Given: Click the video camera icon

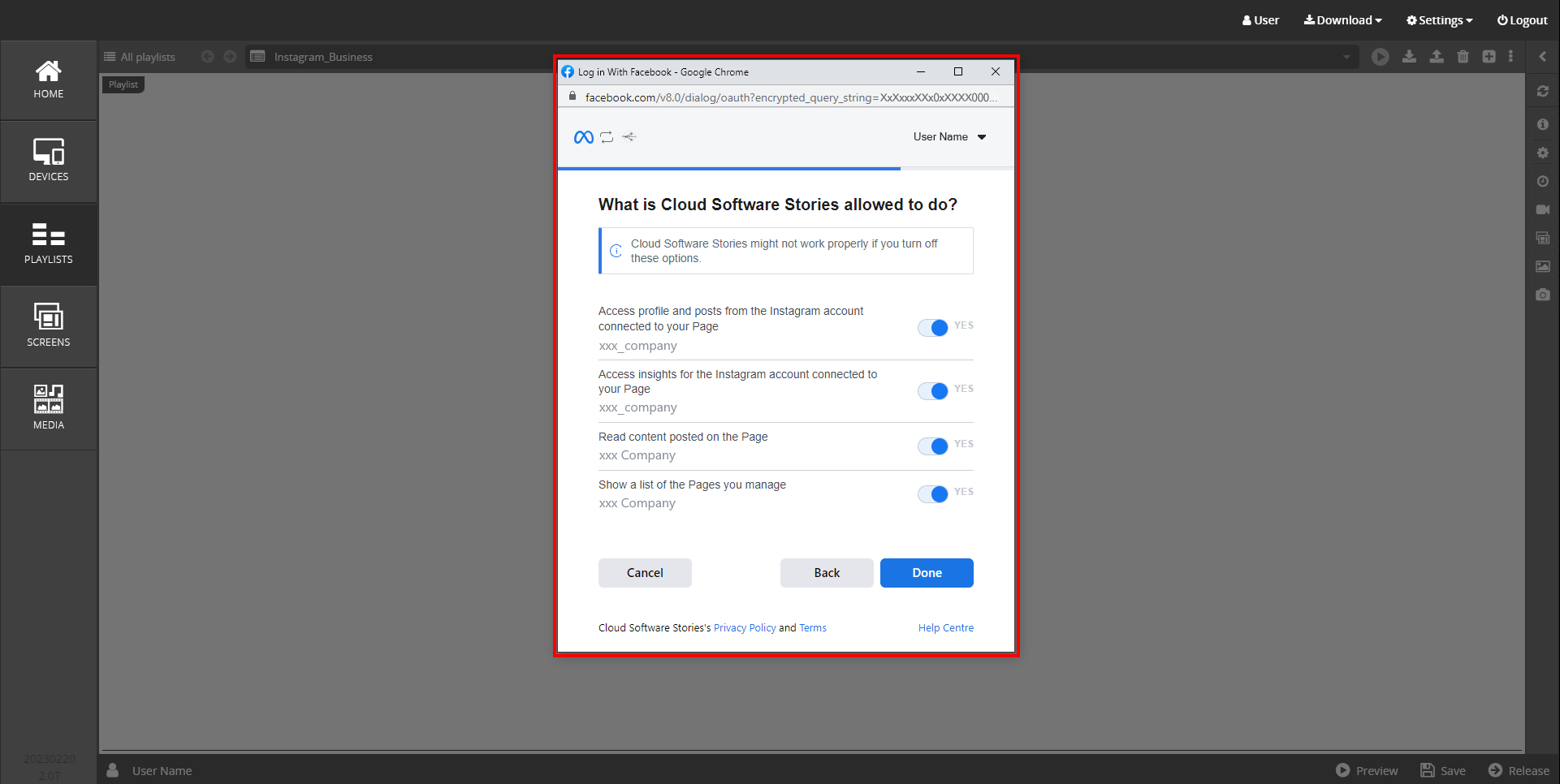Looking at the screenshot, I should pos(1543,209).
